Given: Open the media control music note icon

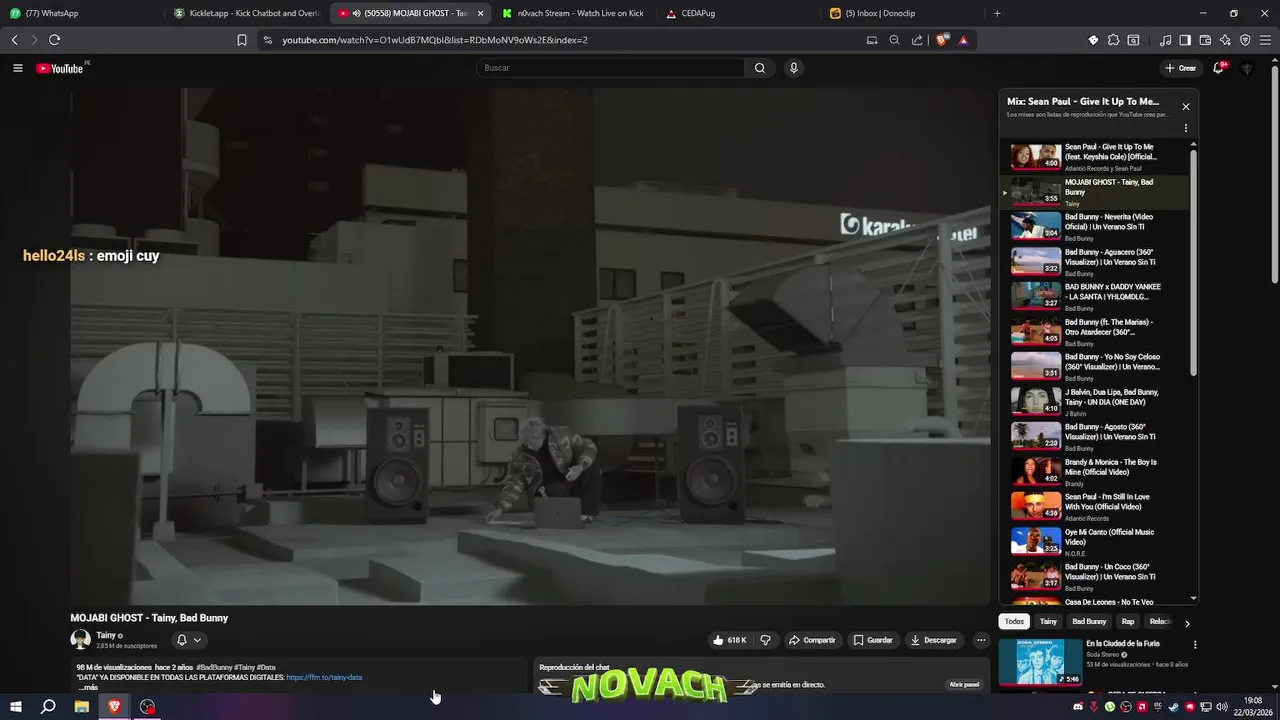Looking at the screenshot, I should (x=1165, y=40).
